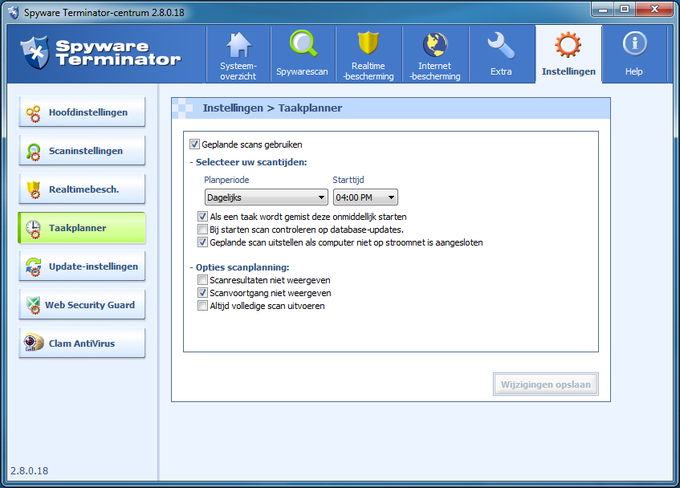Check Scanresultaten niet weergeven
680x488 pixels.
click(x=203, y=280)
